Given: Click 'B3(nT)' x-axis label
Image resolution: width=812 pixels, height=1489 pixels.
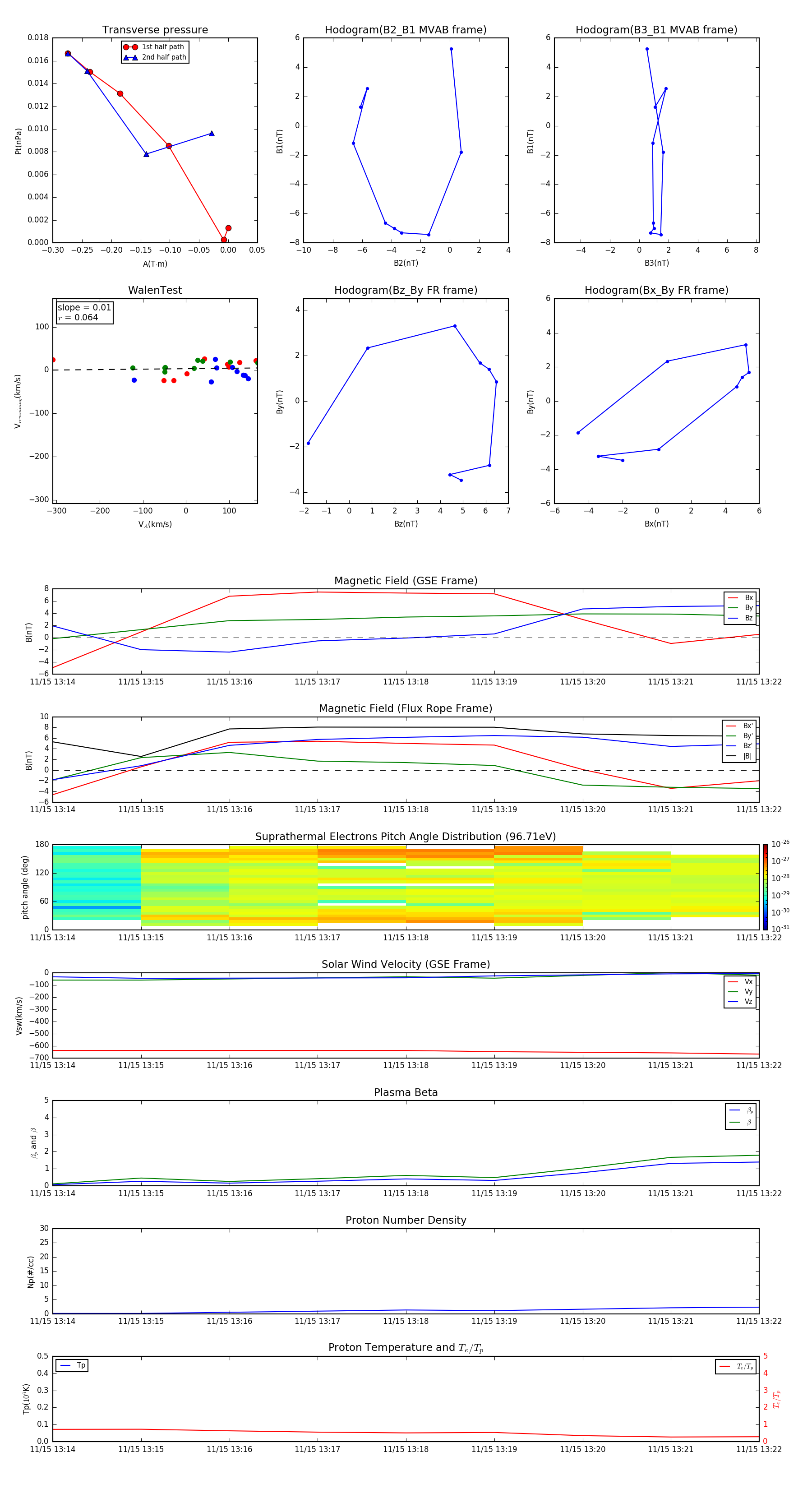Looking at the screenshot, I should [656, 263].
